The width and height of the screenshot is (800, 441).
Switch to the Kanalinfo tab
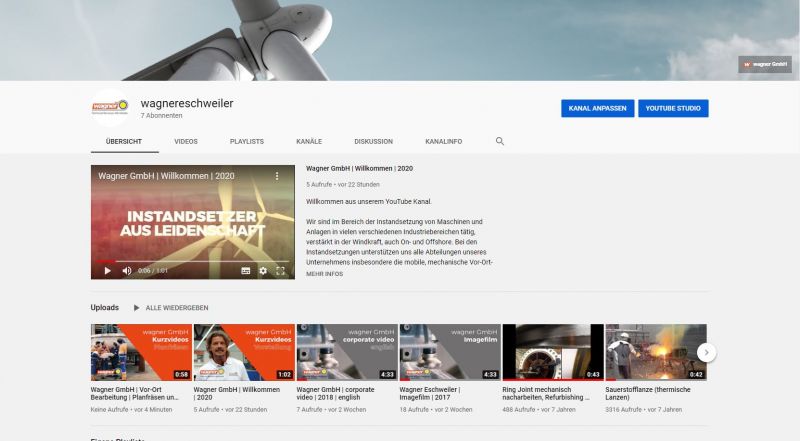(443, 141)
